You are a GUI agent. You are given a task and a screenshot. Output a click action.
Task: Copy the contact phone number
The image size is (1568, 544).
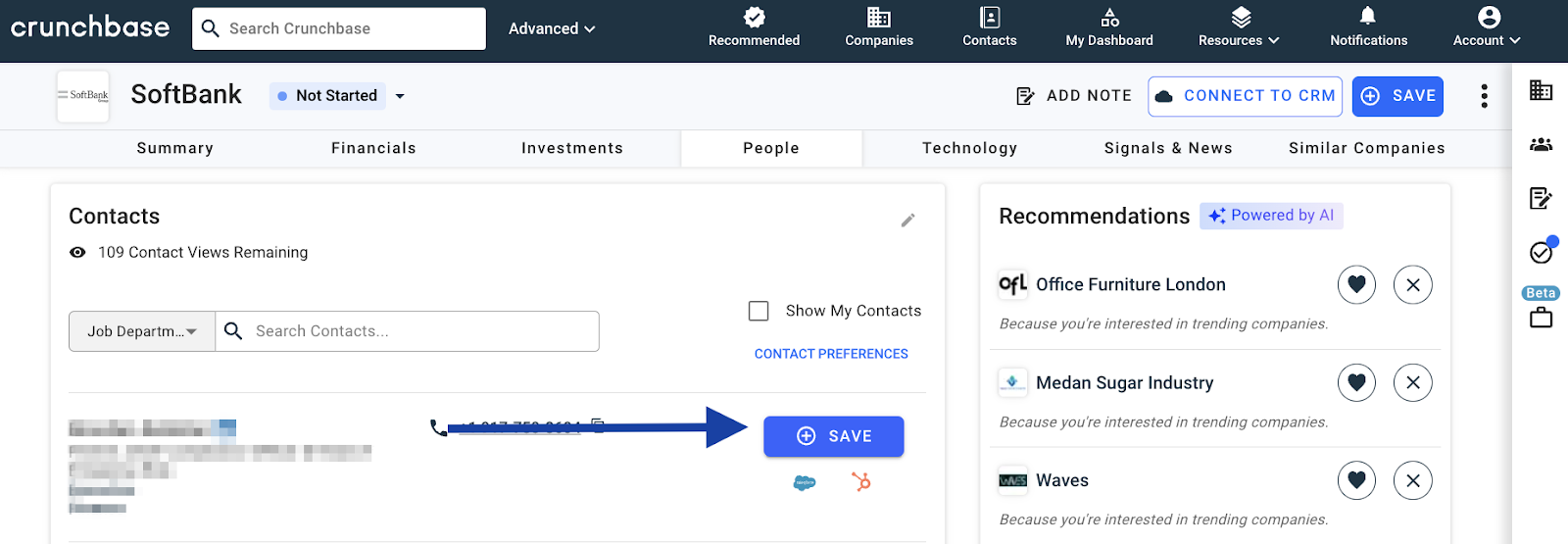[598, 425]
